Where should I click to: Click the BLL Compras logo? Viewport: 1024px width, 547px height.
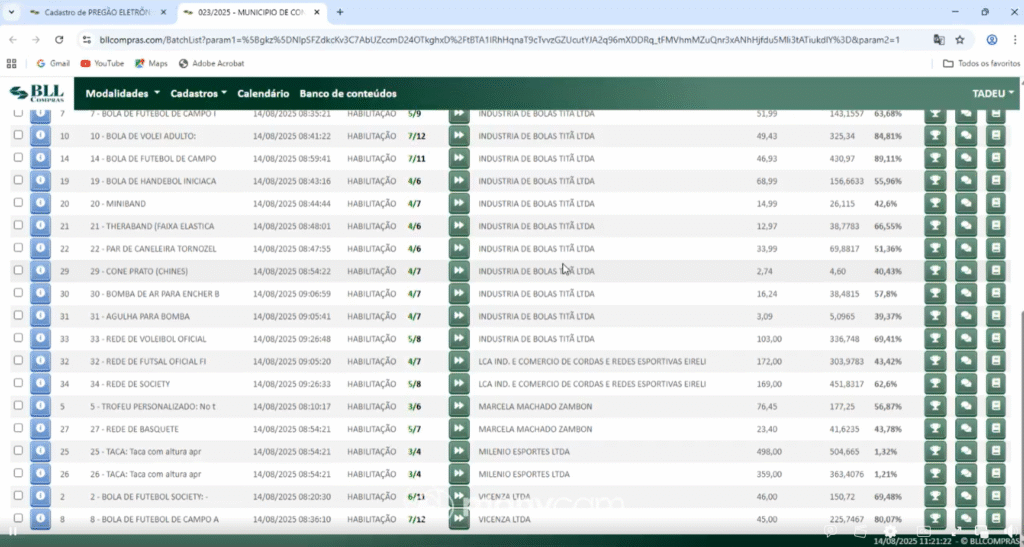(x=37, y=93)
